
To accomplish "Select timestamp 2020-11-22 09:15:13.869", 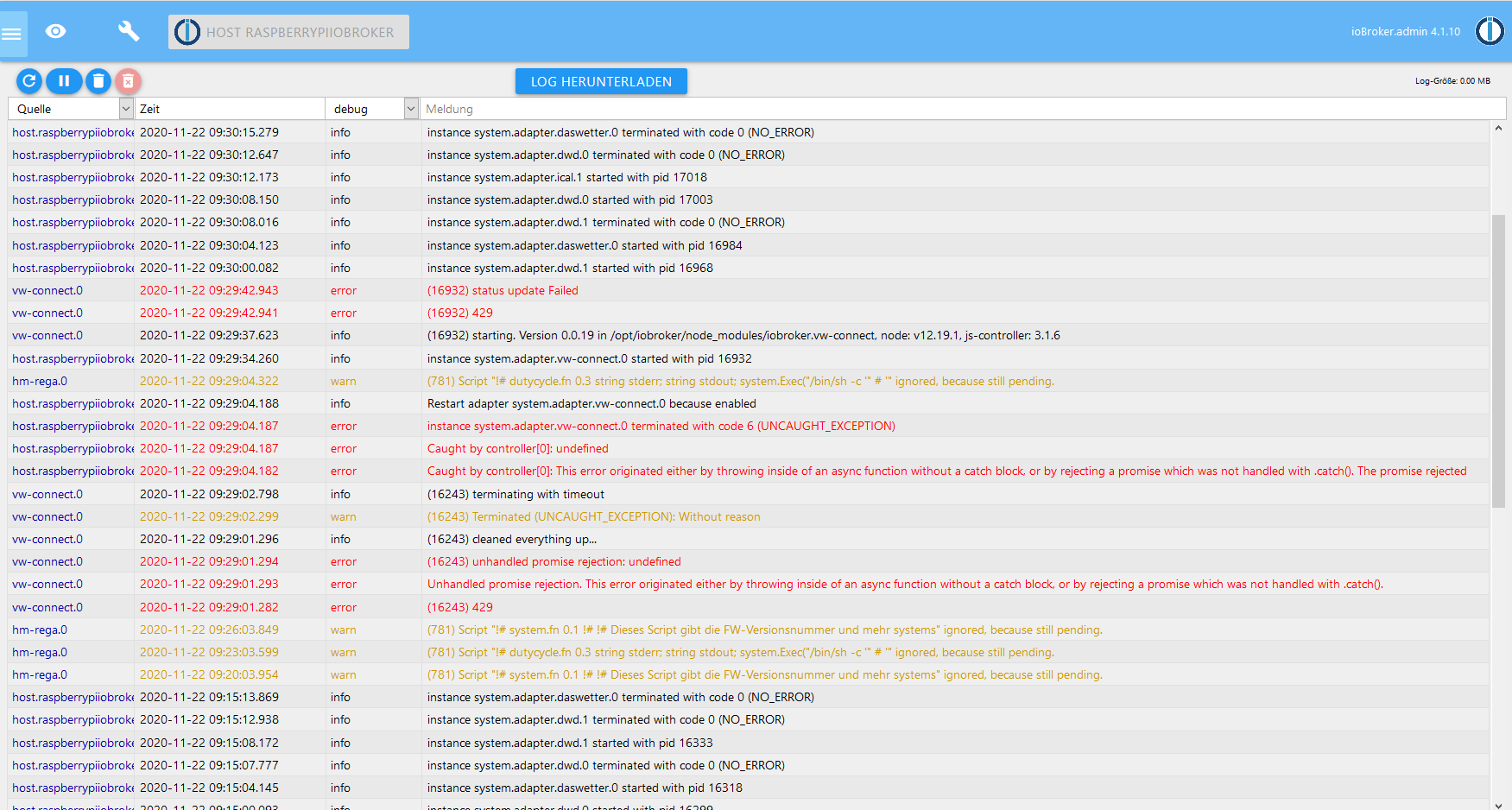I will coord(209,697).
